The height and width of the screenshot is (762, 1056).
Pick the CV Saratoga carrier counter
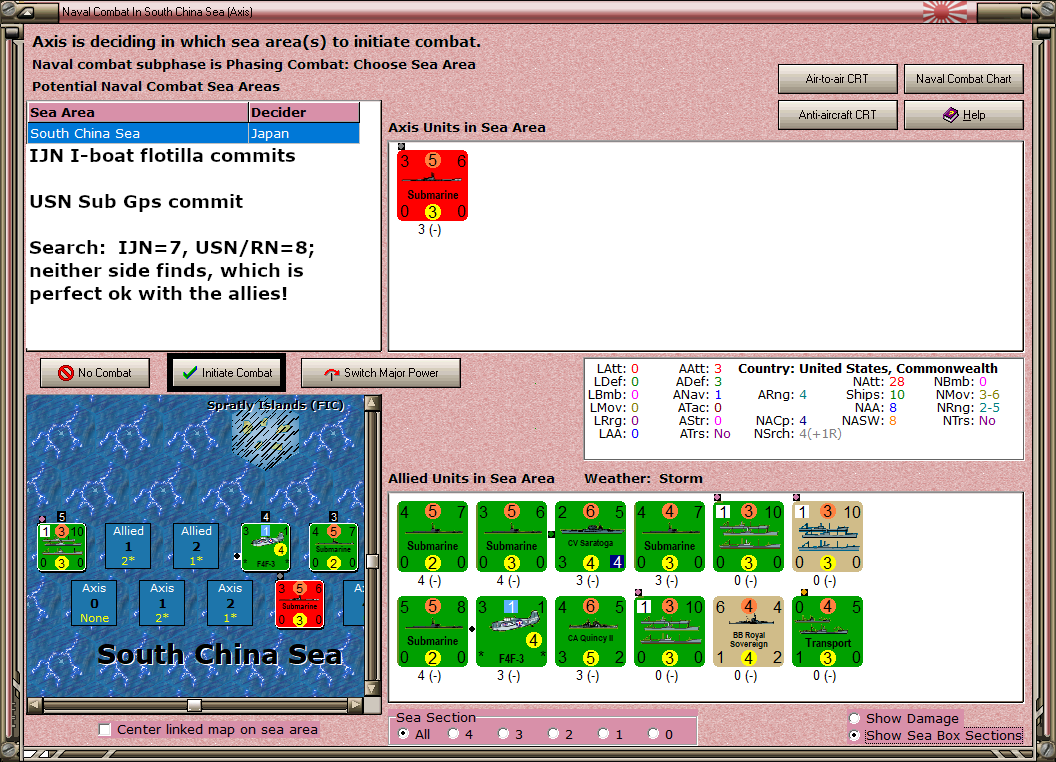pos(591,536)
